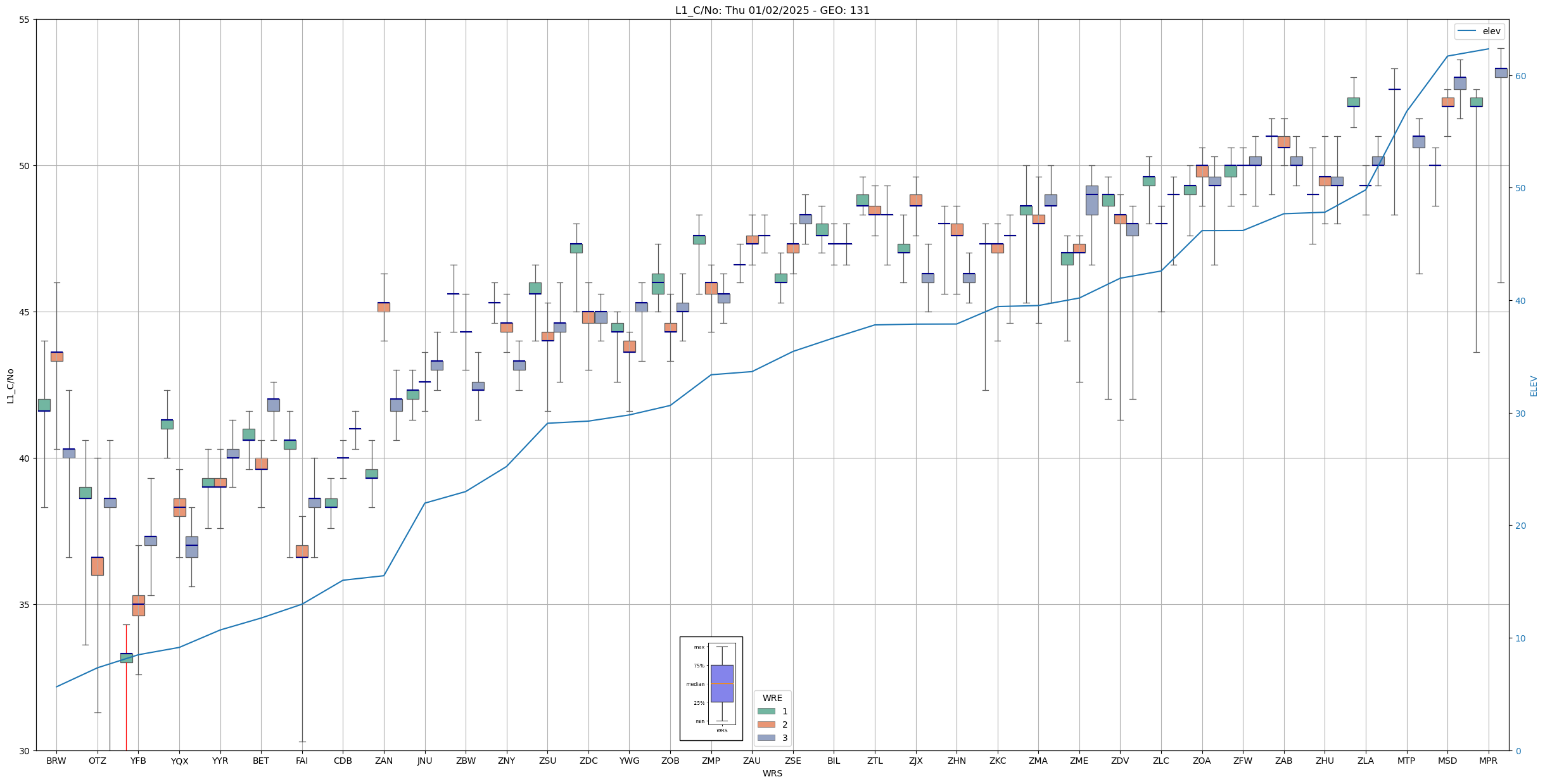
Task: Click the chart title L1_C/No GEO 131
Action: (772, 10)
